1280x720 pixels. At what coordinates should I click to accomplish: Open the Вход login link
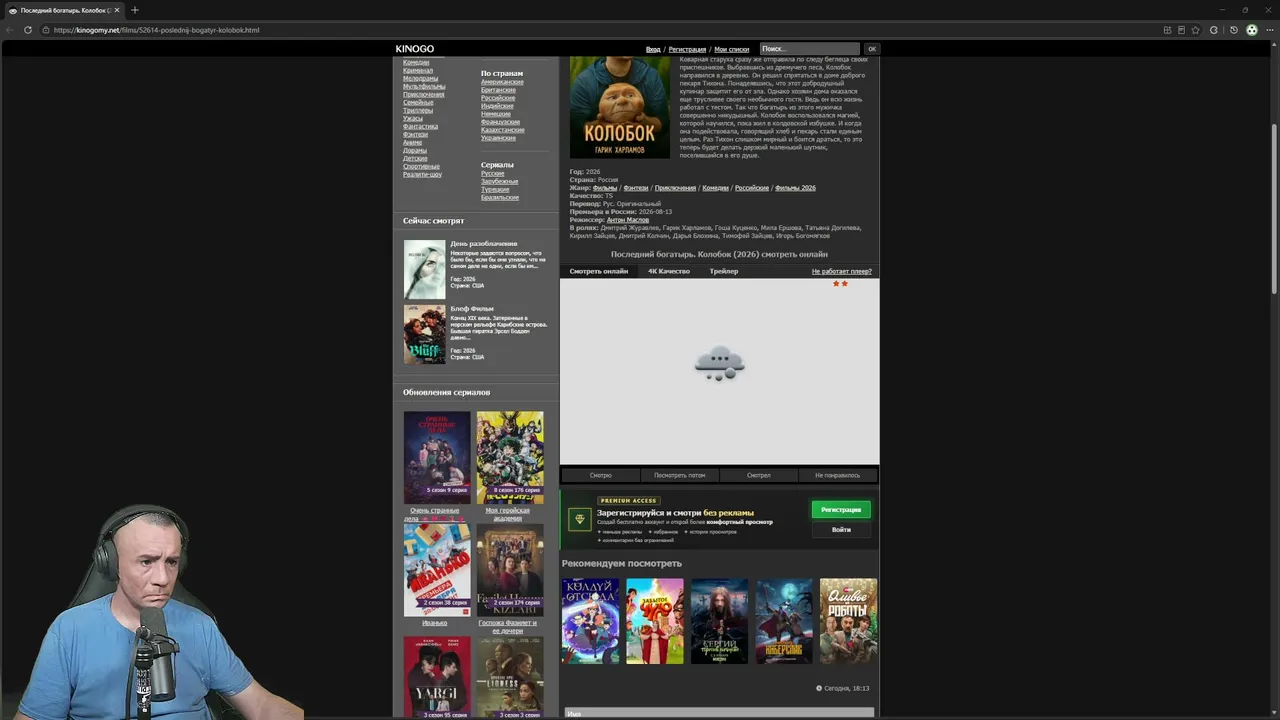(x=653, y=49)
